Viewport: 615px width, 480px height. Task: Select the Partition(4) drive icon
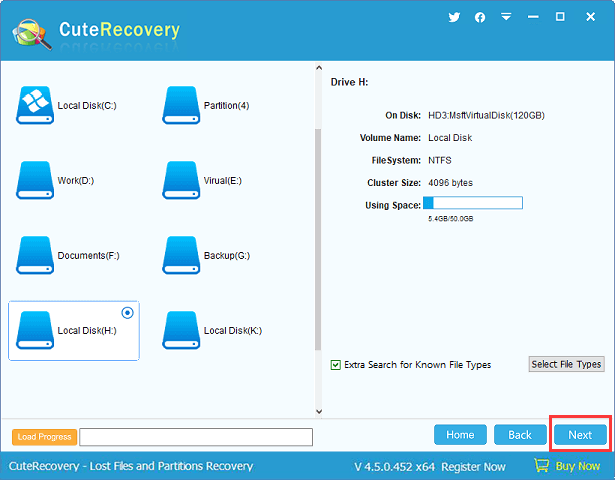pos(181,105)
